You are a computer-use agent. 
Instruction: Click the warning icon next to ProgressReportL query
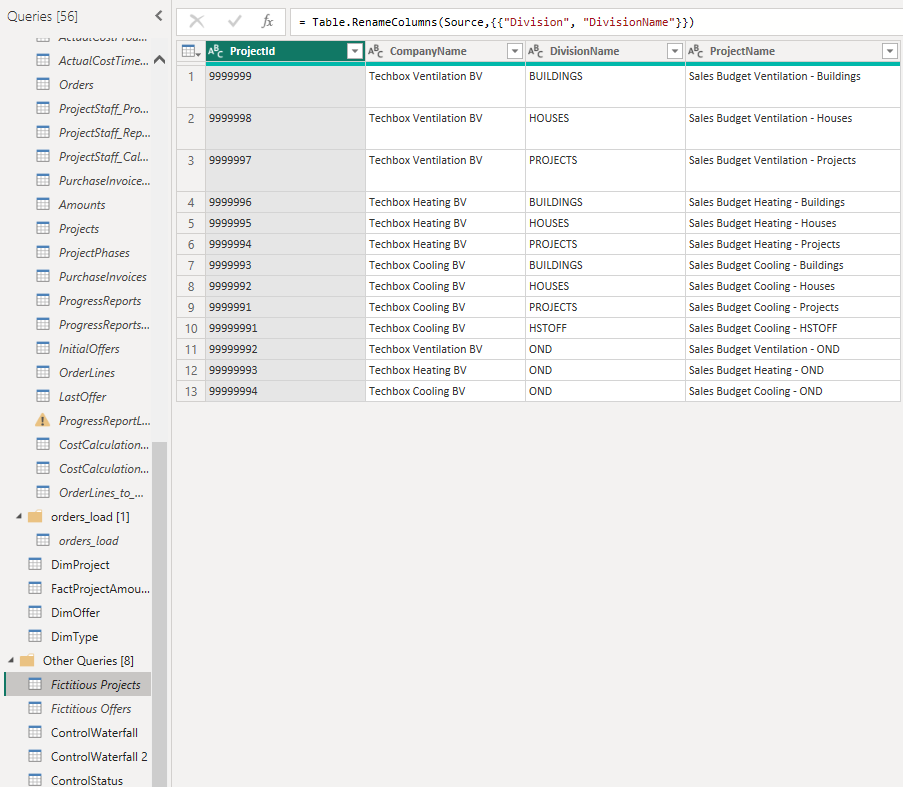[43, 420]
